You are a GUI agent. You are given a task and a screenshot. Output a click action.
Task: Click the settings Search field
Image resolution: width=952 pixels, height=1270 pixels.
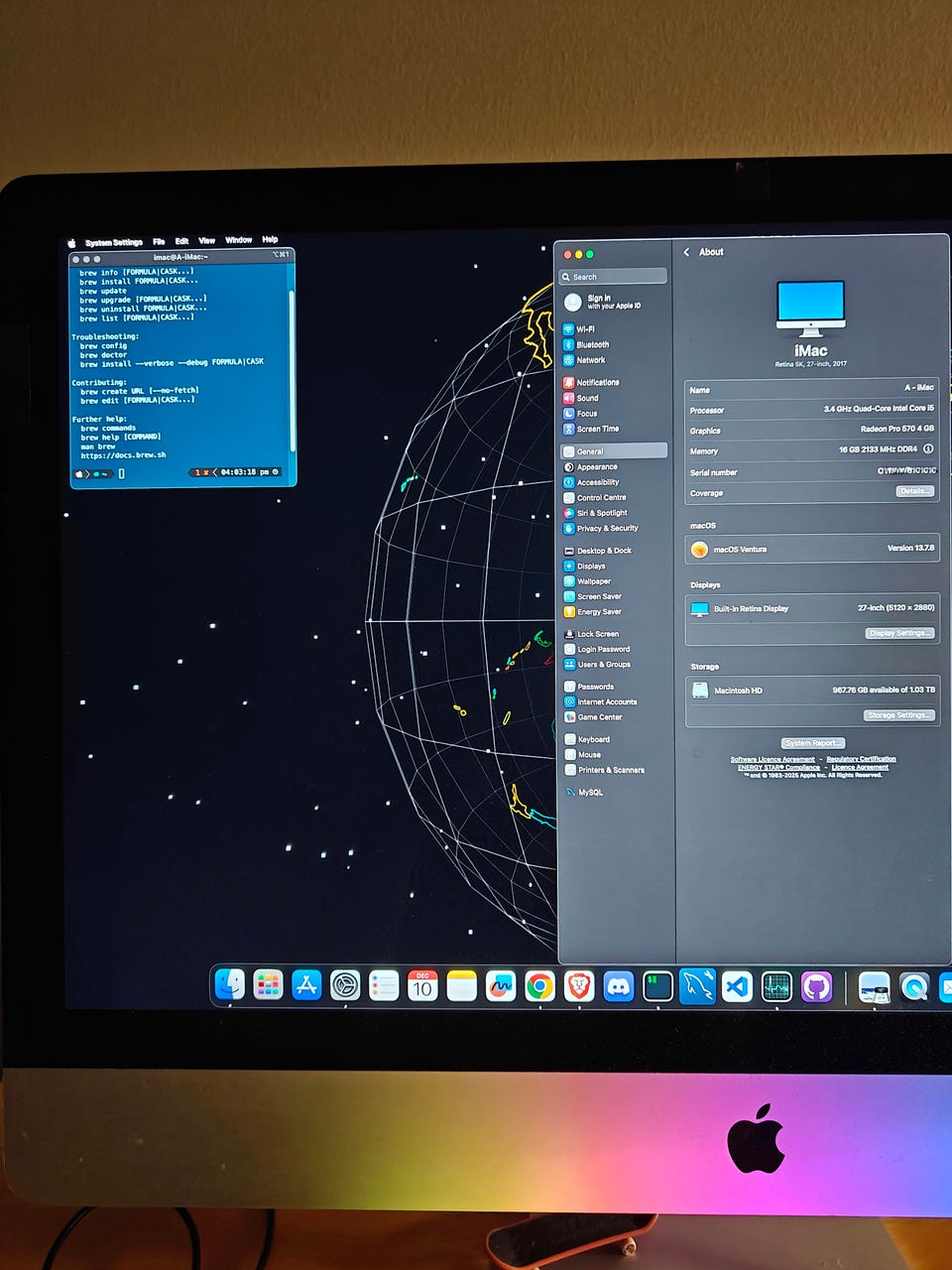(613, 277)
